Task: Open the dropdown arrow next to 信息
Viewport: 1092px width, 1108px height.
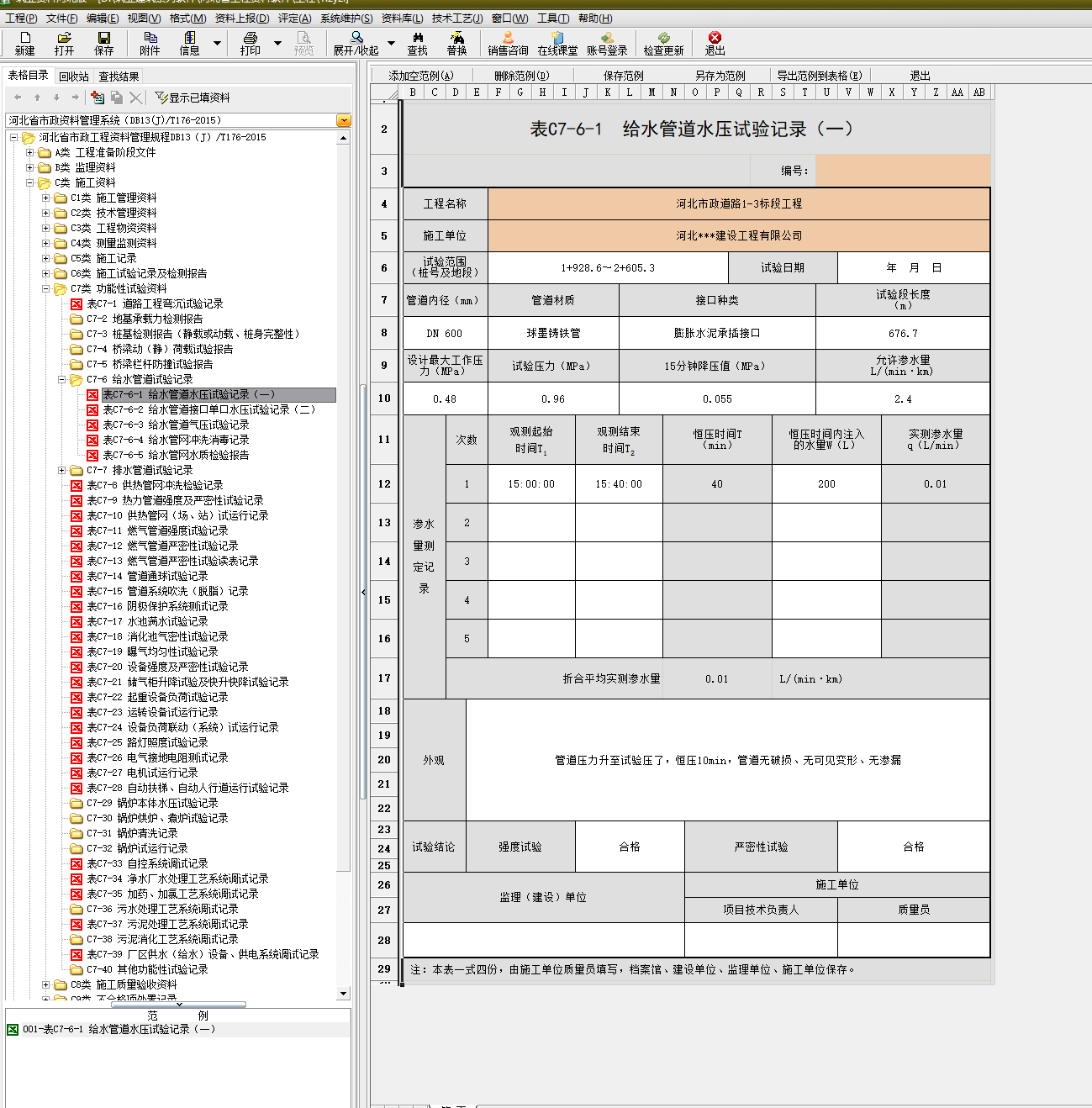Action: (218, 43)
